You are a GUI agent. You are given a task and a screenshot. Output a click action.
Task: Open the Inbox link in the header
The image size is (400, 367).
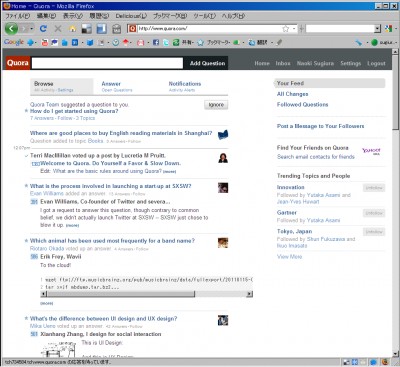(x=283, y=63)
